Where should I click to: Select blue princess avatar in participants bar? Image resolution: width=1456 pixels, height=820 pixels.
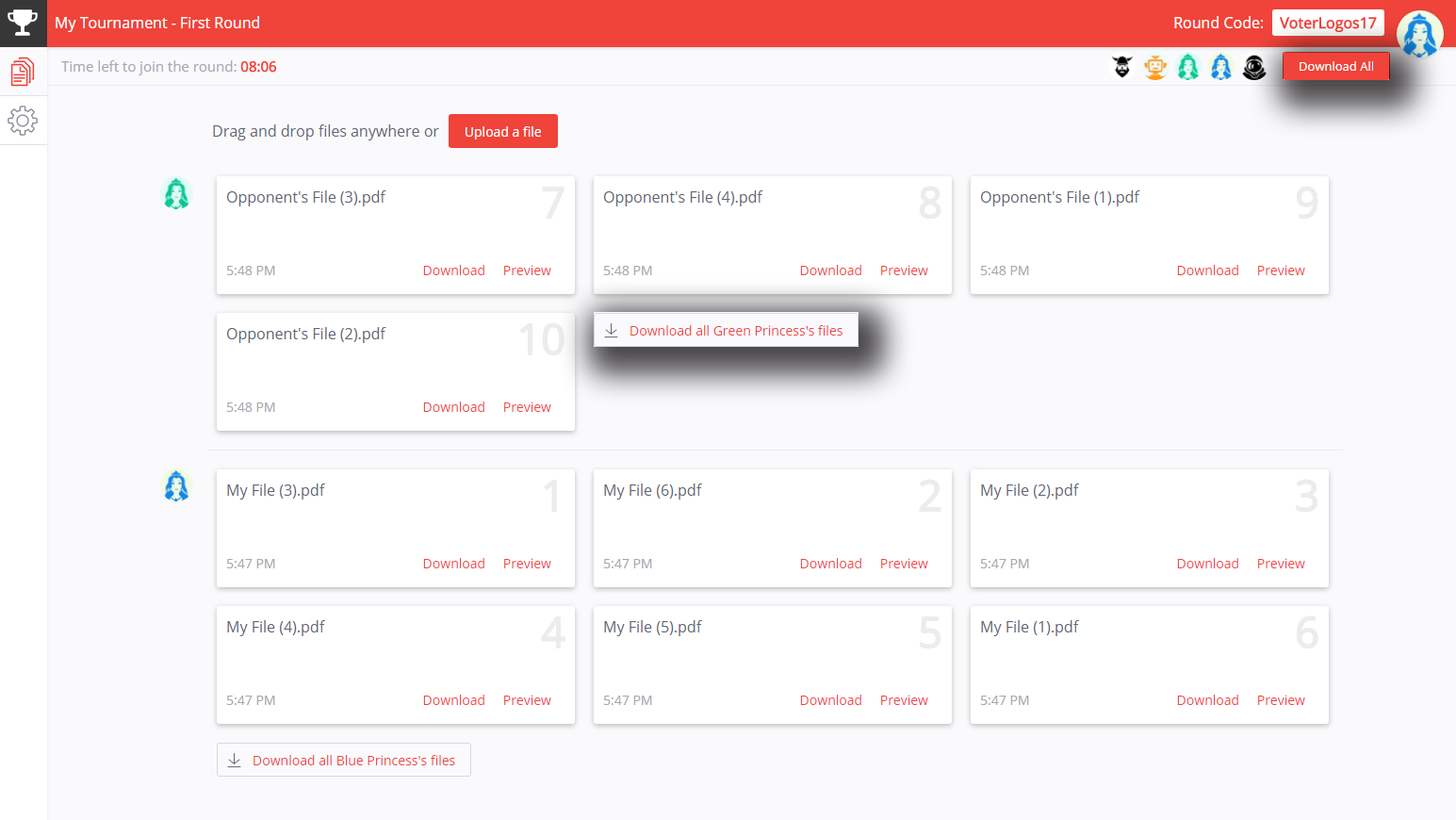pos(1221,67)
